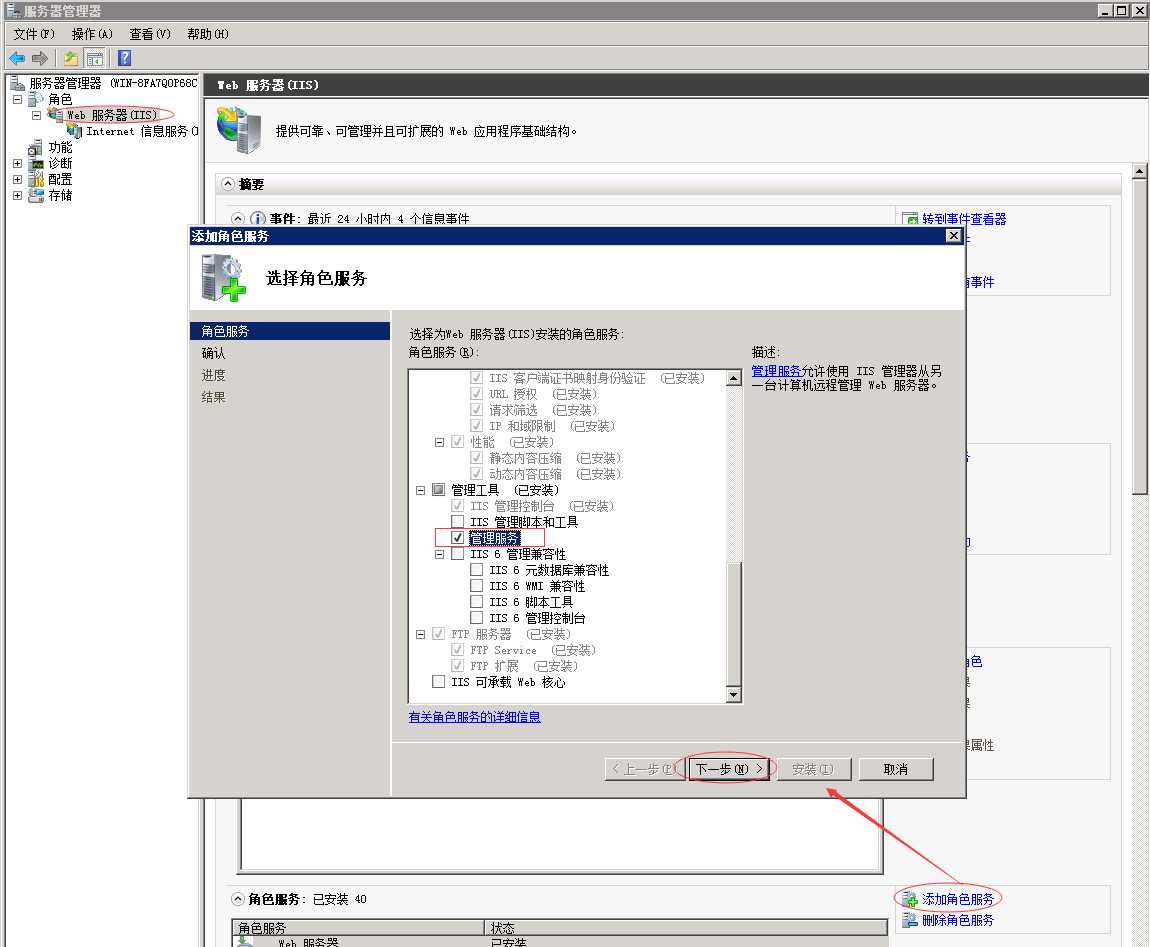The width and height of the screenshot is (1150, 947).
Task: Click the 角色 node icon in tree
Action: [36, 98]
